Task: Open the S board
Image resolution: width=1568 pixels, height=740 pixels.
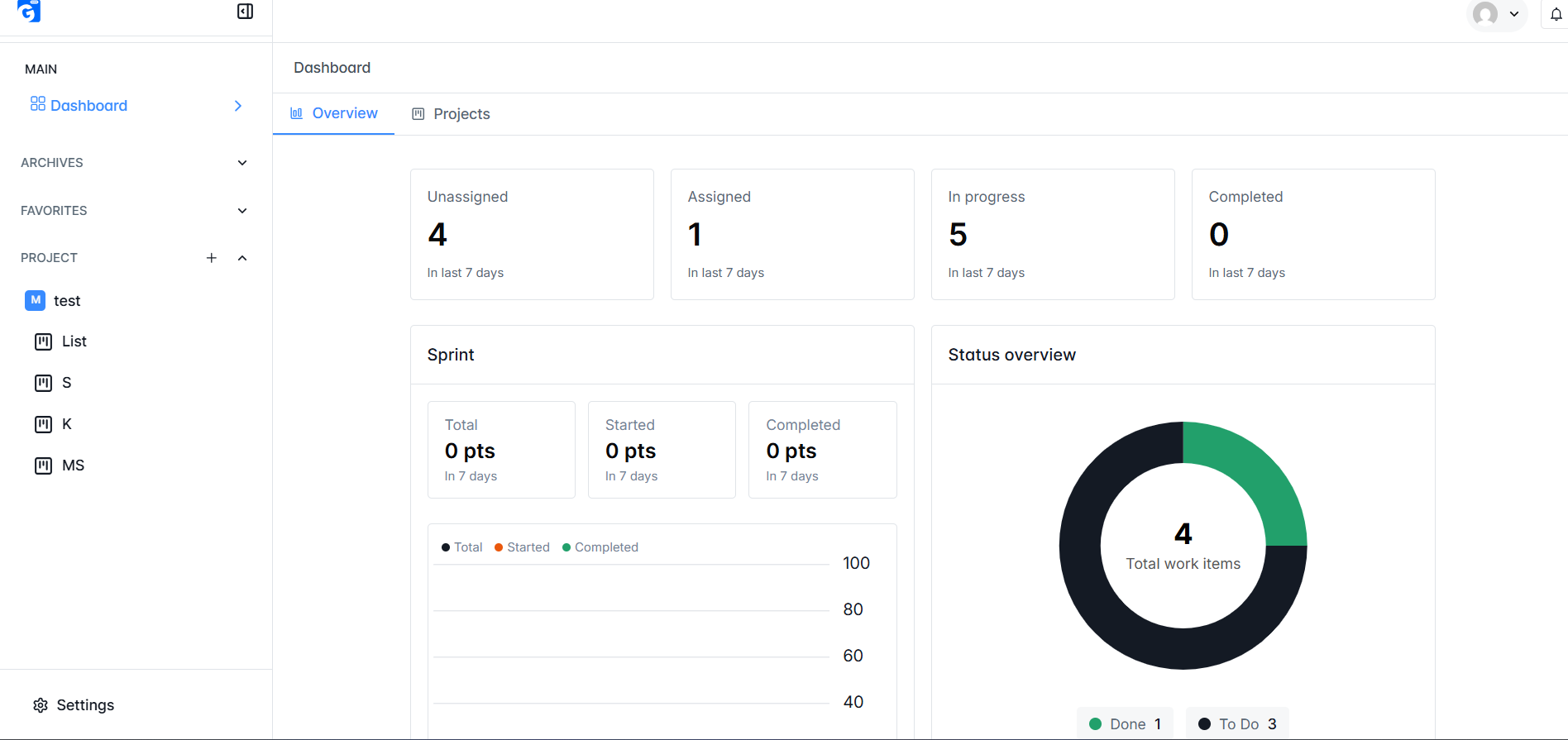Action: (x=67, y=383)
